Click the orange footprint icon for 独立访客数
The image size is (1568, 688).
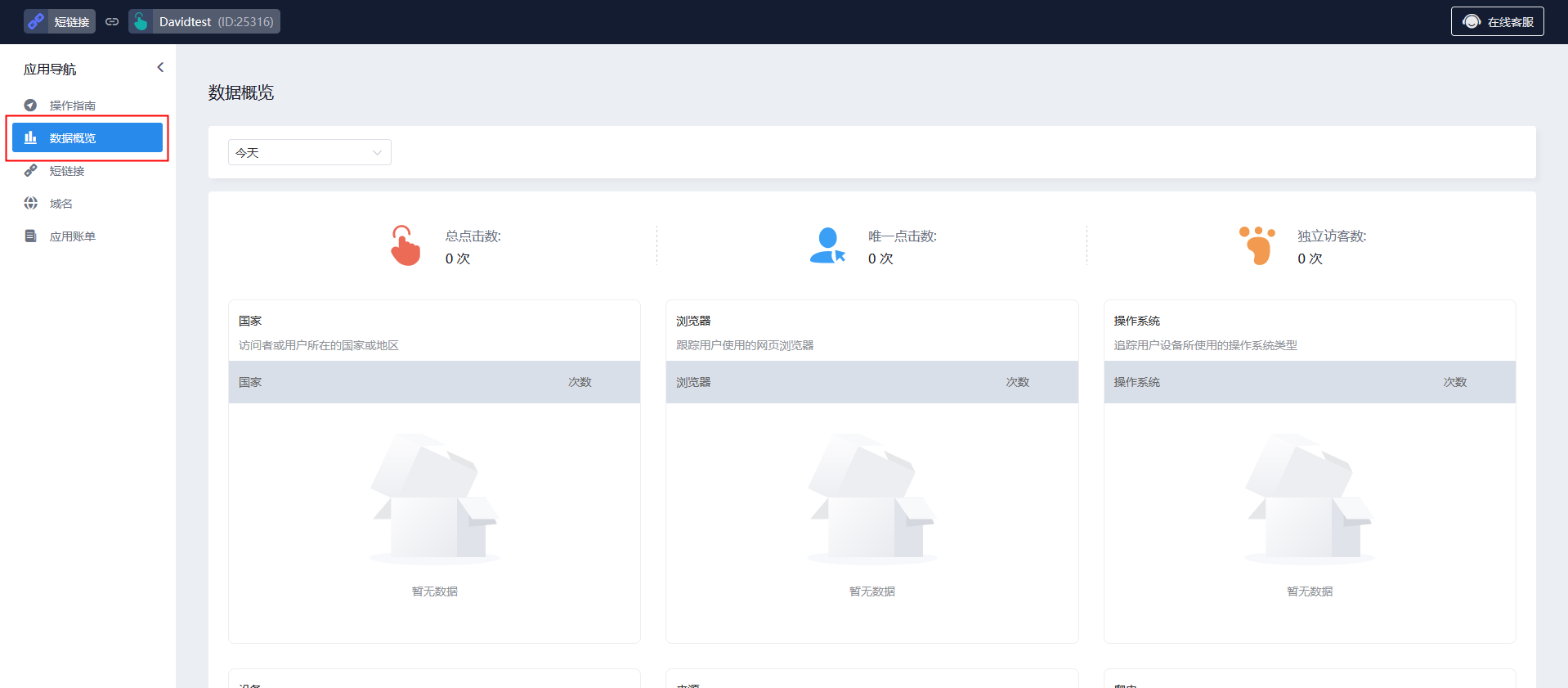1257,245
